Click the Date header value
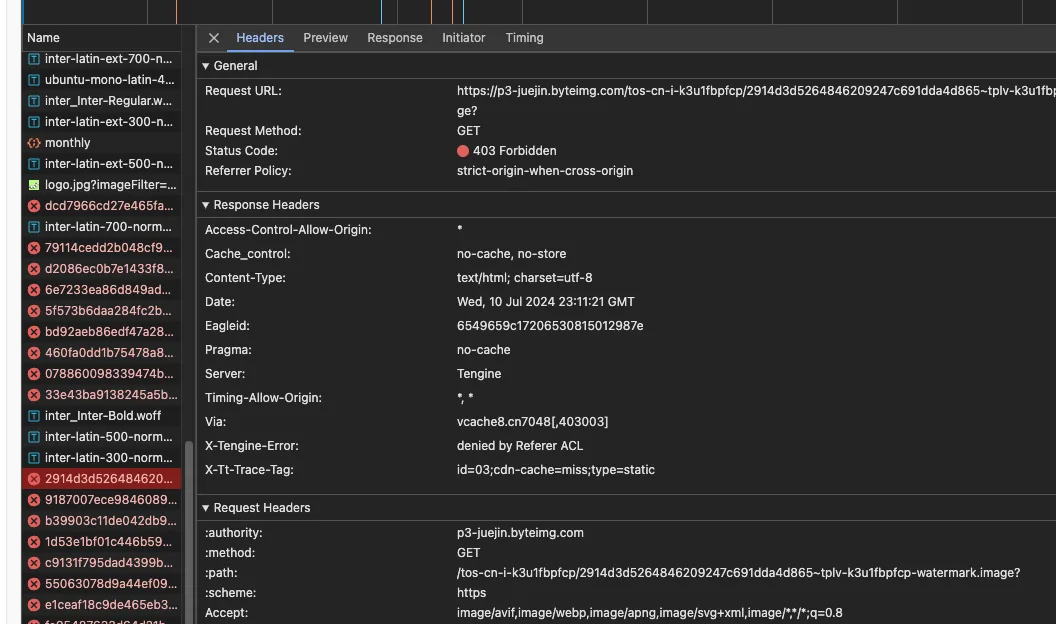 pos(546,302)
